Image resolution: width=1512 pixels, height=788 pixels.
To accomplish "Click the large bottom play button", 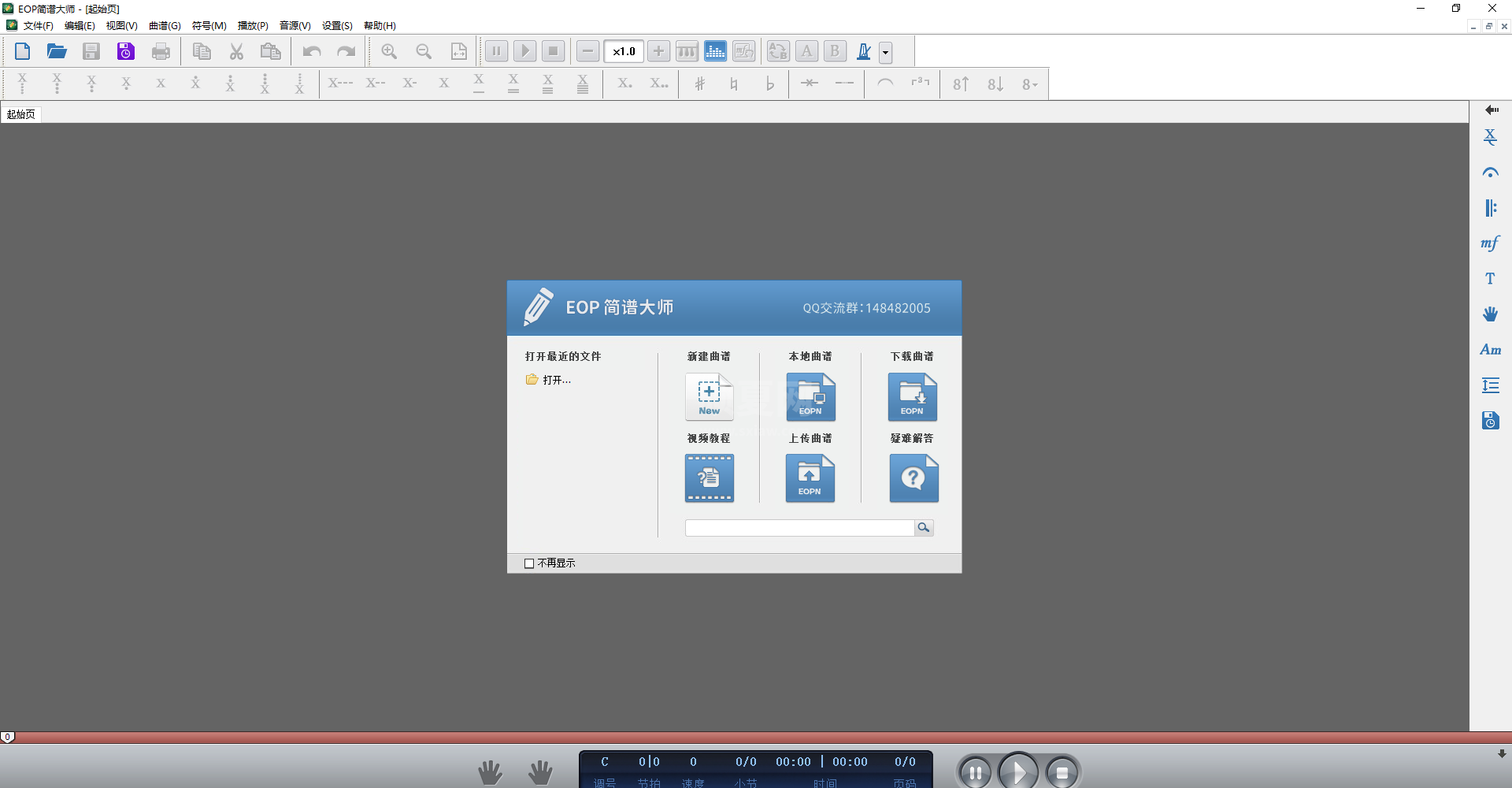I will tap(1017, 772).
